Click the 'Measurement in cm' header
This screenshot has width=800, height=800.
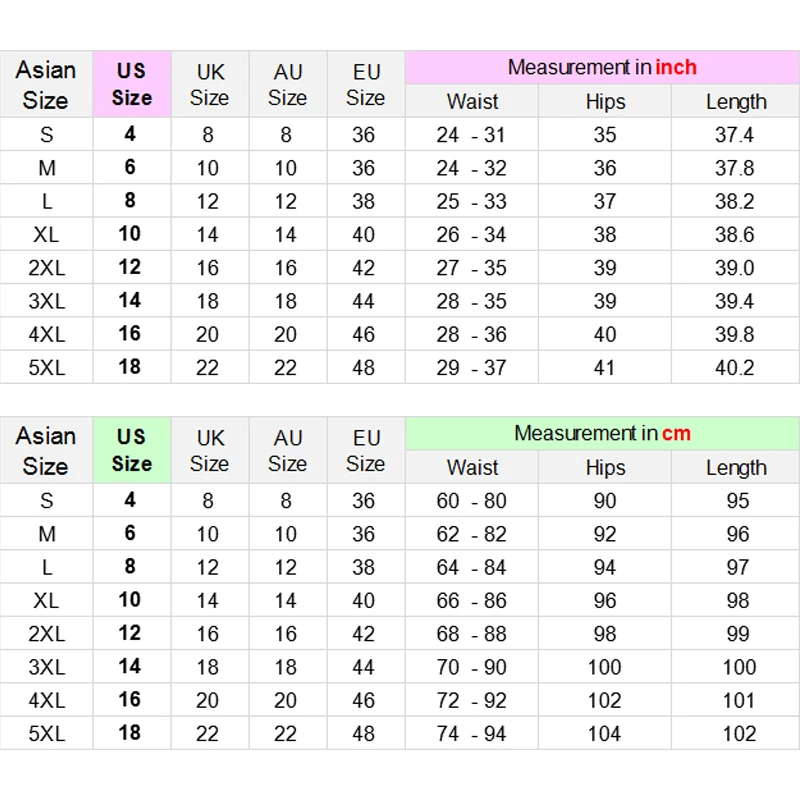coord(602,433)
